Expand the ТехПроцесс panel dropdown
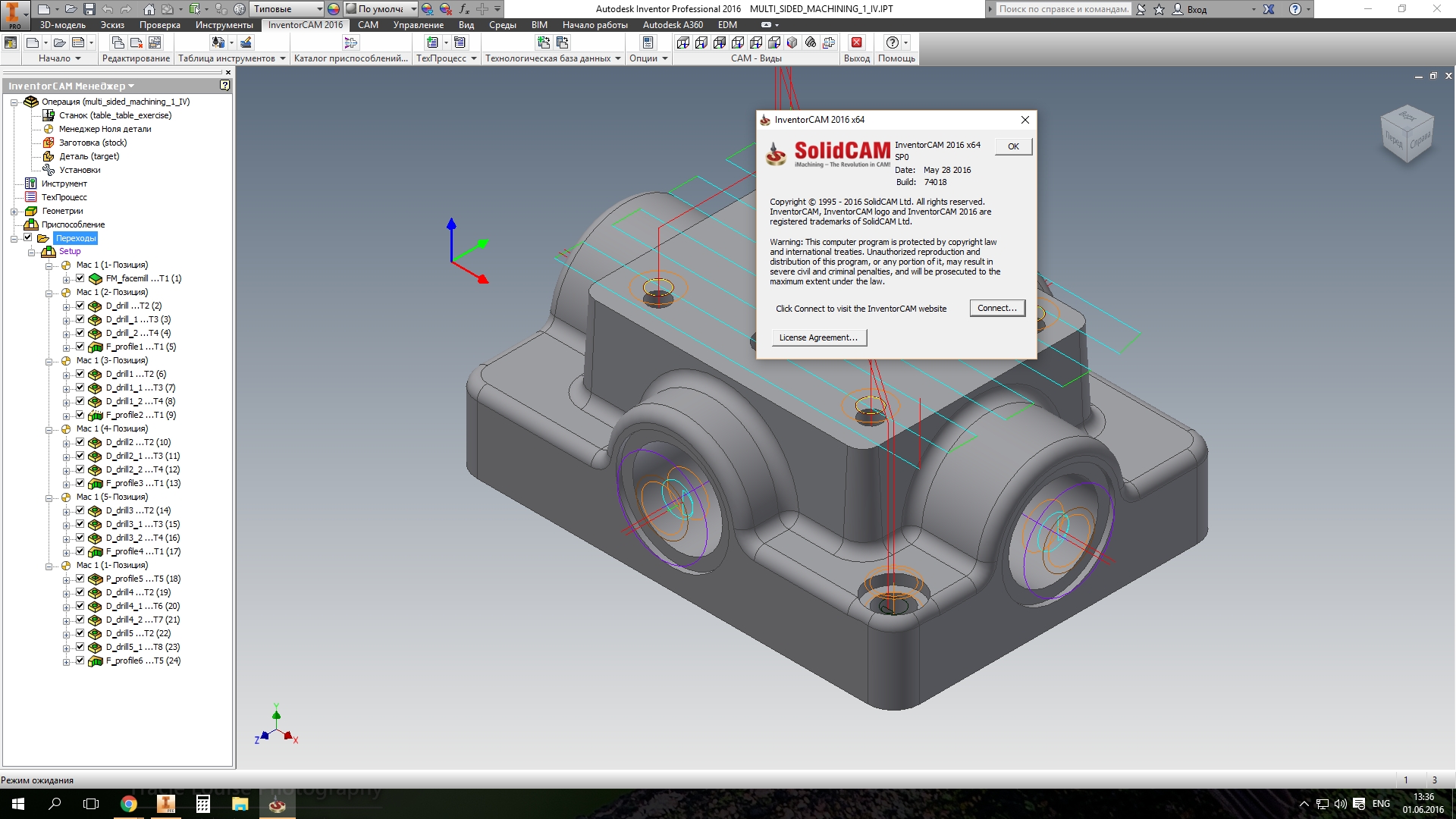Viewport: 1456px width, 819px height. (x=474, y=58)
